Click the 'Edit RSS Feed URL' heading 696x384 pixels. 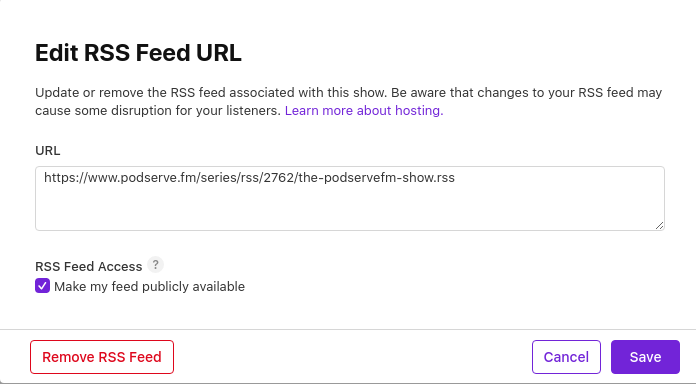pyautogui.click(x=138, y=53)
